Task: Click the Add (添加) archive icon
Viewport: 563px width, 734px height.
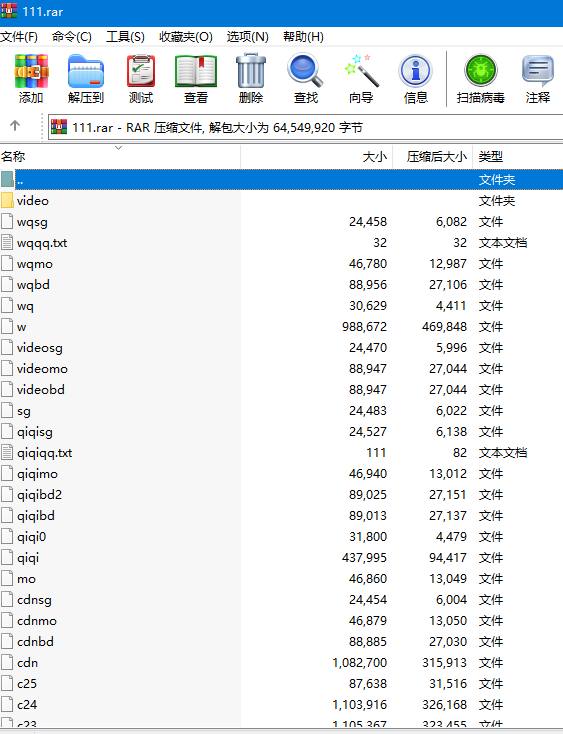Action: 31,78
